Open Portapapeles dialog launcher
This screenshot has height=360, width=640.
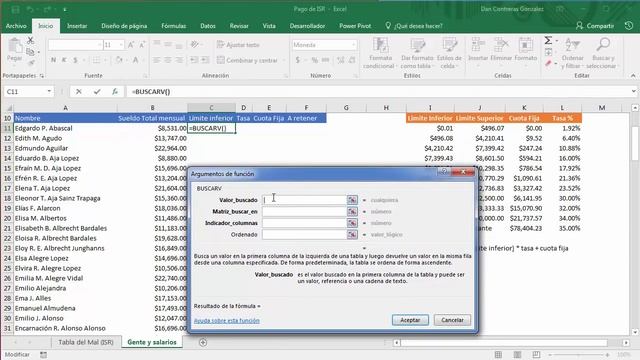click(x=42, y=76)
